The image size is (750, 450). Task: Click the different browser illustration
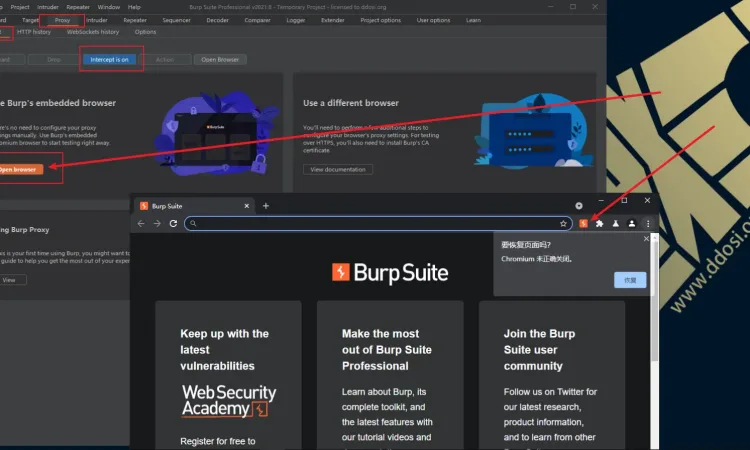click(533, 130)
